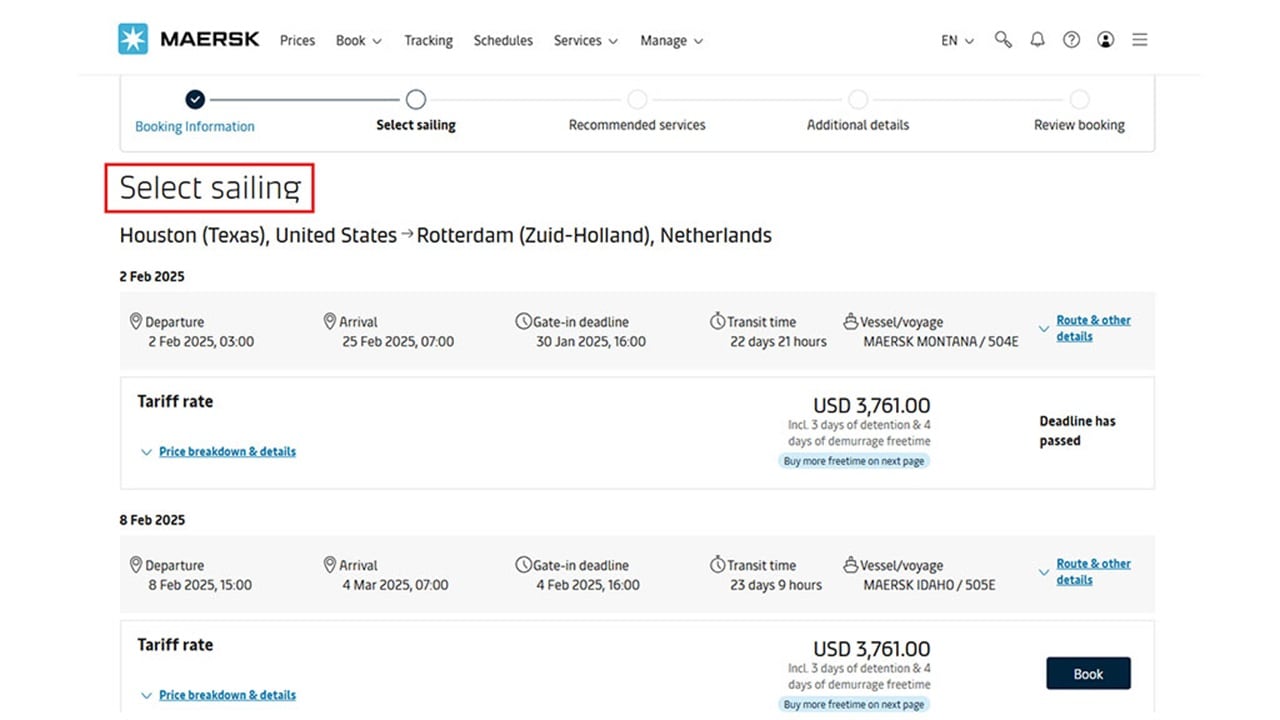Screen dimensions: 1280x720
Task: Click the Booking Information step in the progress bar
Action: [x=194, y=124]
